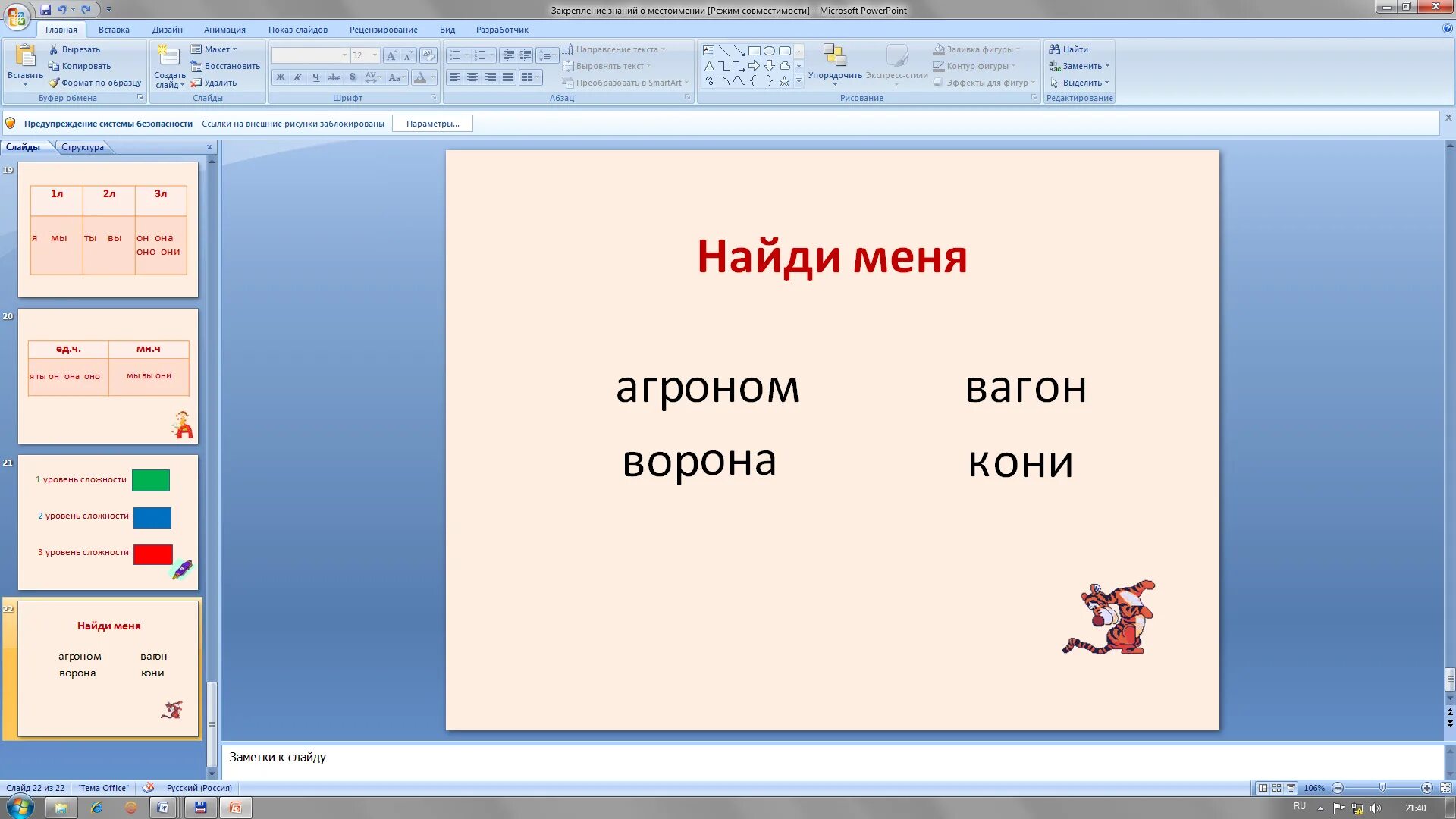Screen dimensions: 1456x819
Task: Open the font size dropdown
Action: 375,55
